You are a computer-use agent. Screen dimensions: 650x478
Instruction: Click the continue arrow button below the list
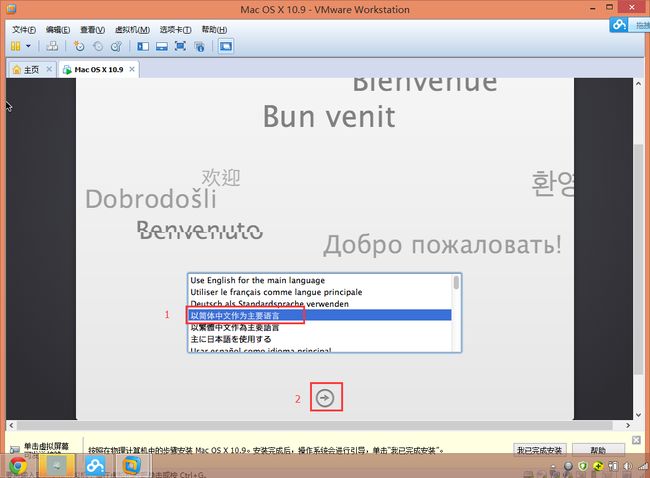tap(326, 398)
